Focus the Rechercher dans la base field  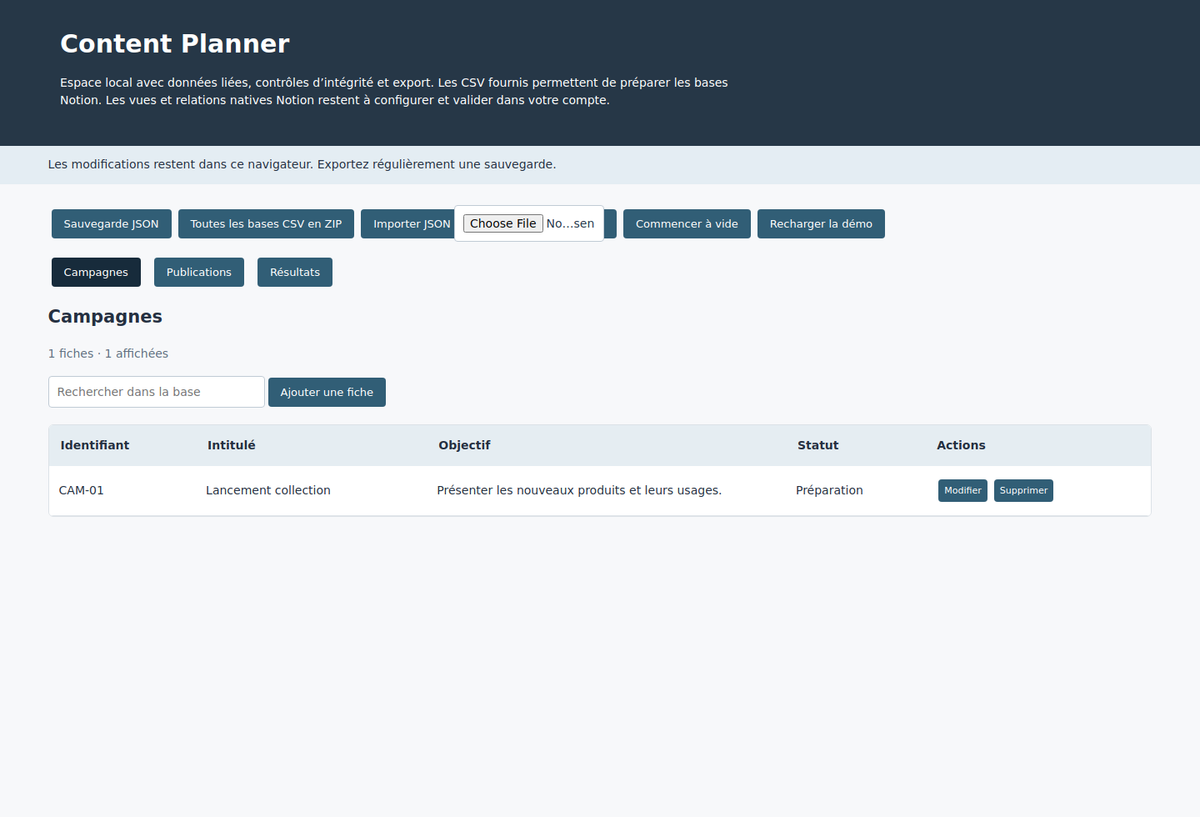coord(156,392)
